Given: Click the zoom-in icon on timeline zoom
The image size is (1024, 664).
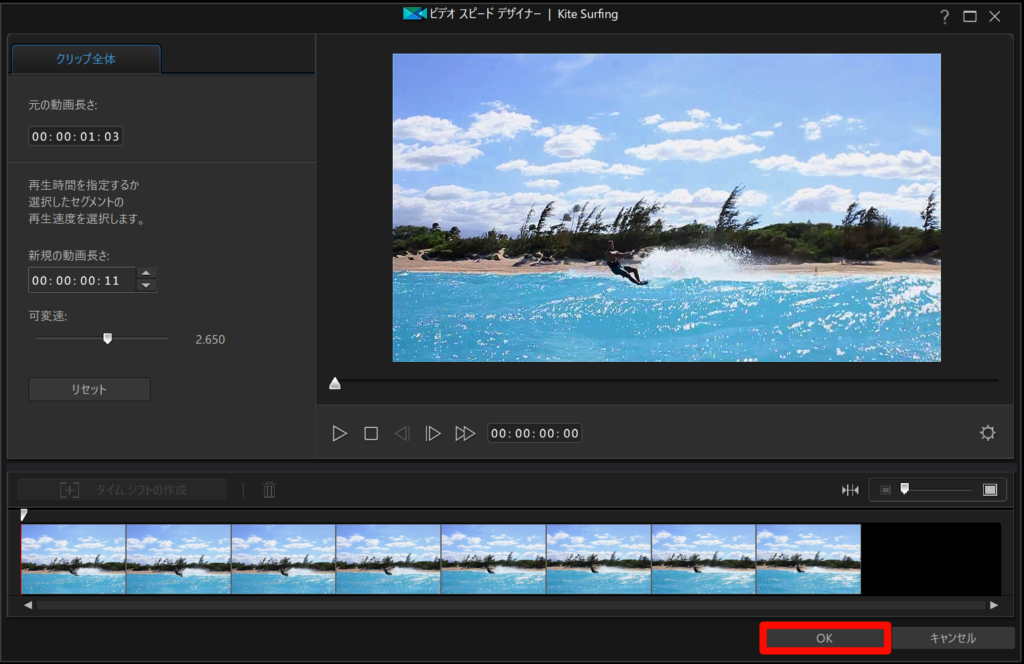Looking at the screenshot, I should pos(990,489).
